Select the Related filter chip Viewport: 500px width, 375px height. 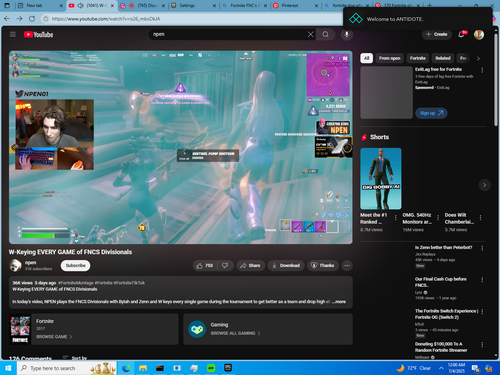(443, 58)
